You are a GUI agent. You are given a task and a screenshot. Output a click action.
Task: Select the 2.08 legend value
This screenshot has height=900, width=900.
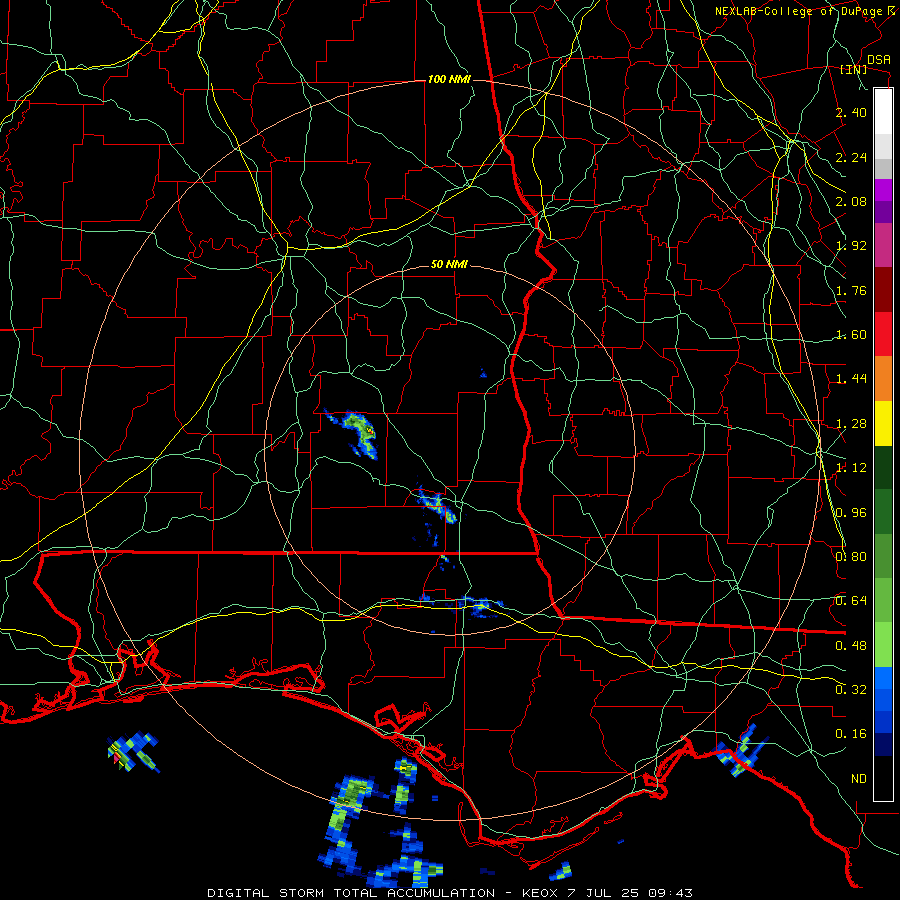click(x=851, y=201)
